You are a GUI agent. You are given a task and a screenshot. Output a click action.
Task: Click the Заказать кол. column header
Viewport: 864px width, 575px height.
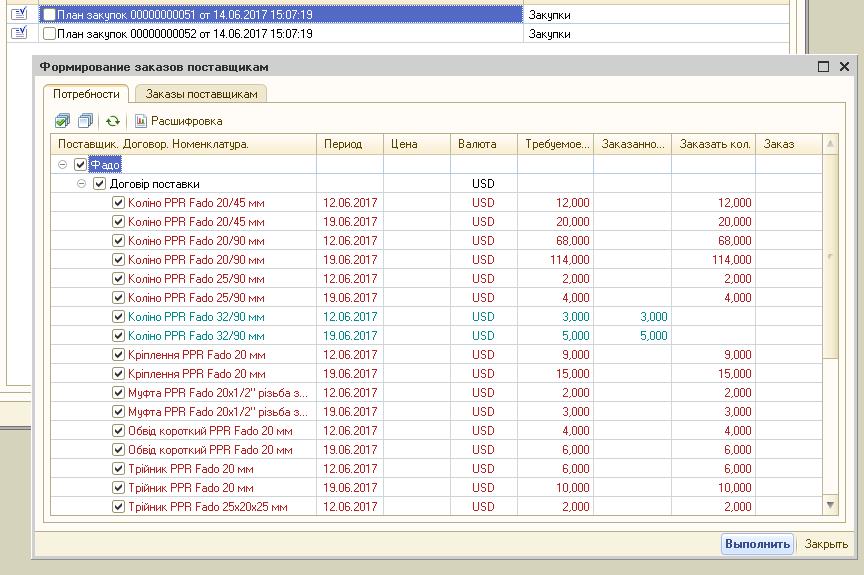714,144
